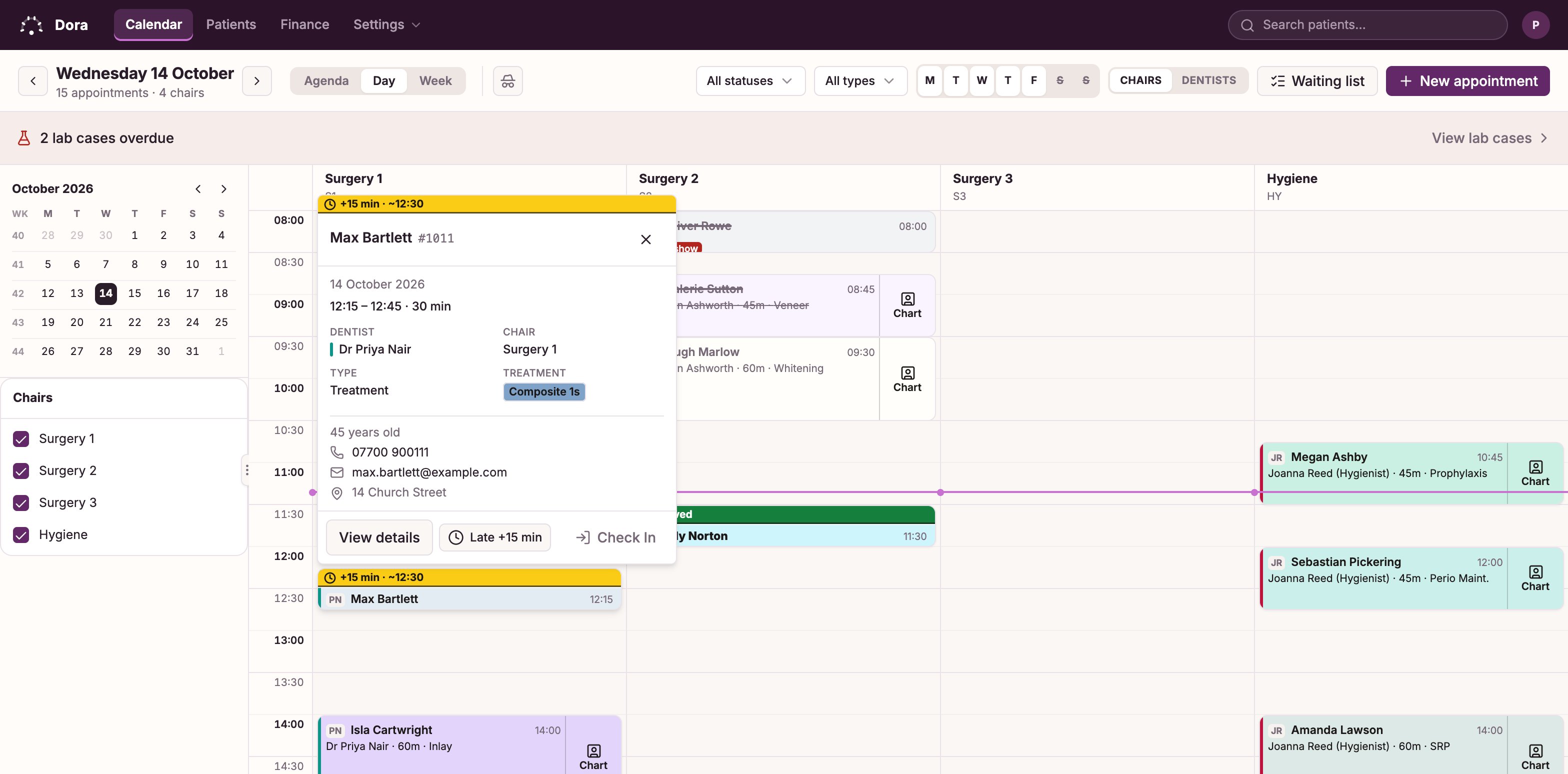Click the user avatar P
The image size is (1568, 774).
coord(1535,25)
